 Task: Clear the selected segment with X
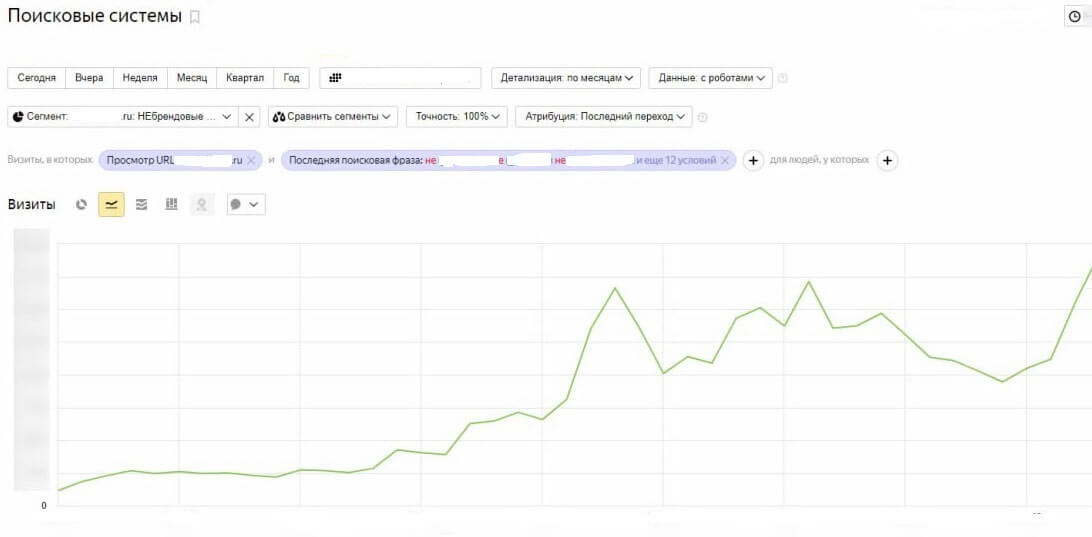[x=249, y=117]
